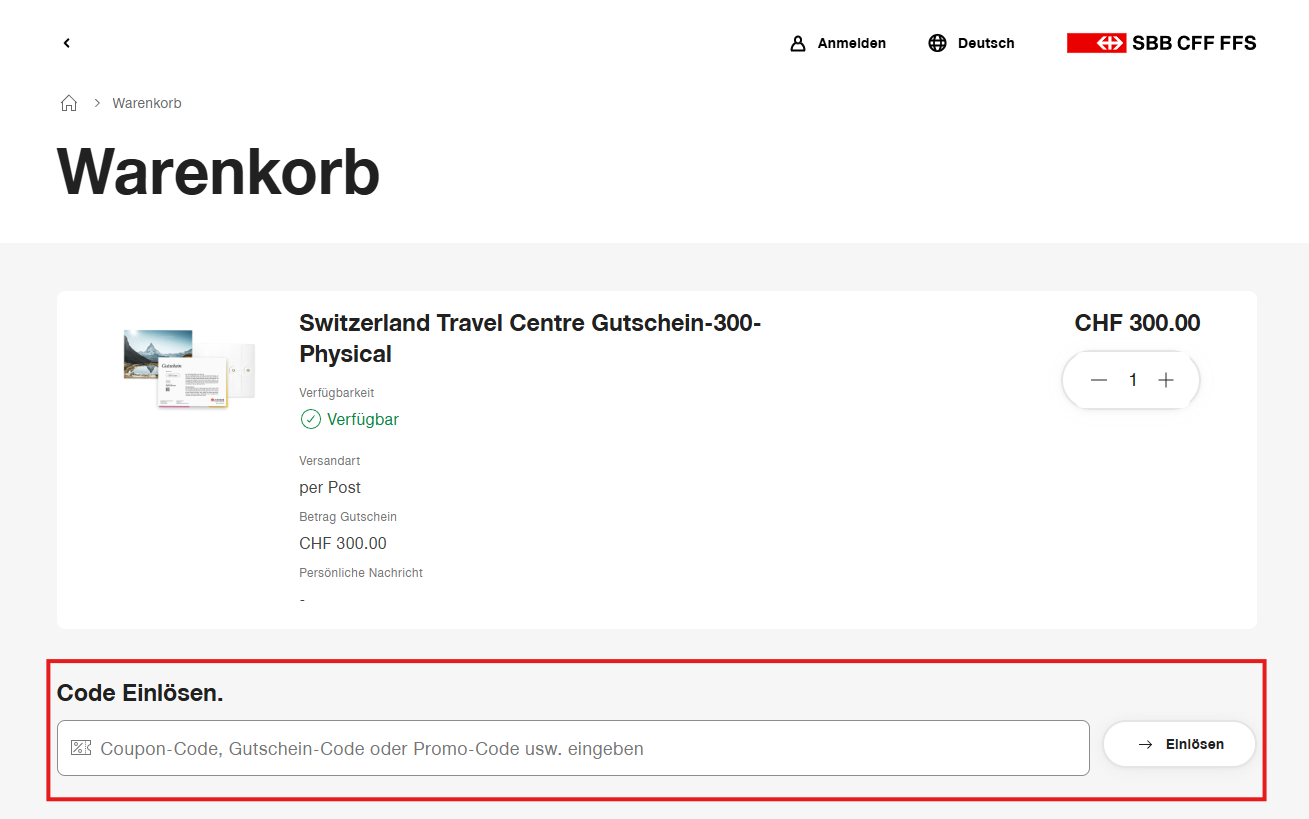Click the breadcrumb chevron separator
Image resolution: width=1309 pixels, height=819 pixels.
[x=98, y=103]
